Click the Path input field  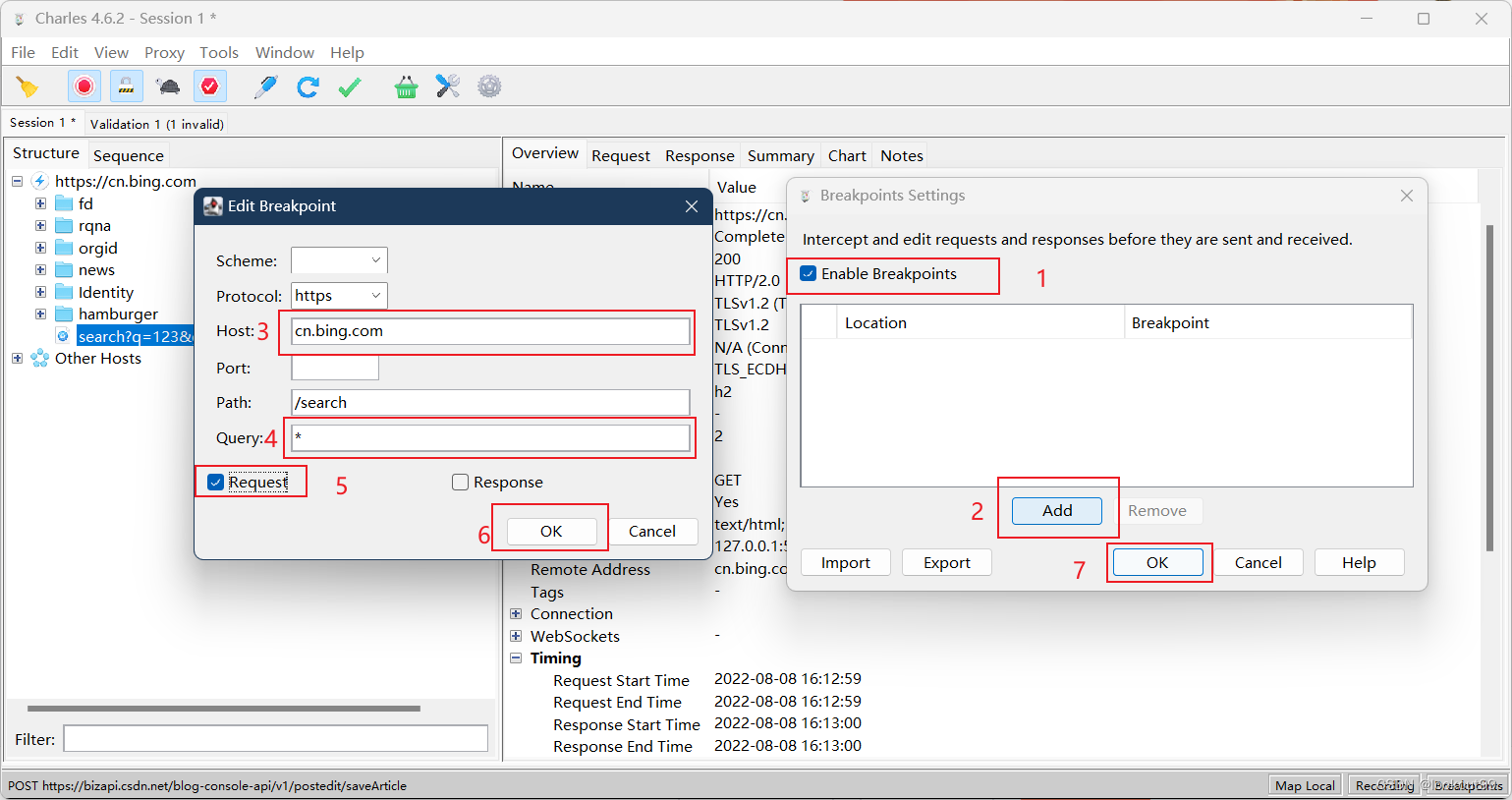pyautogui.click(x=490, y=402)
